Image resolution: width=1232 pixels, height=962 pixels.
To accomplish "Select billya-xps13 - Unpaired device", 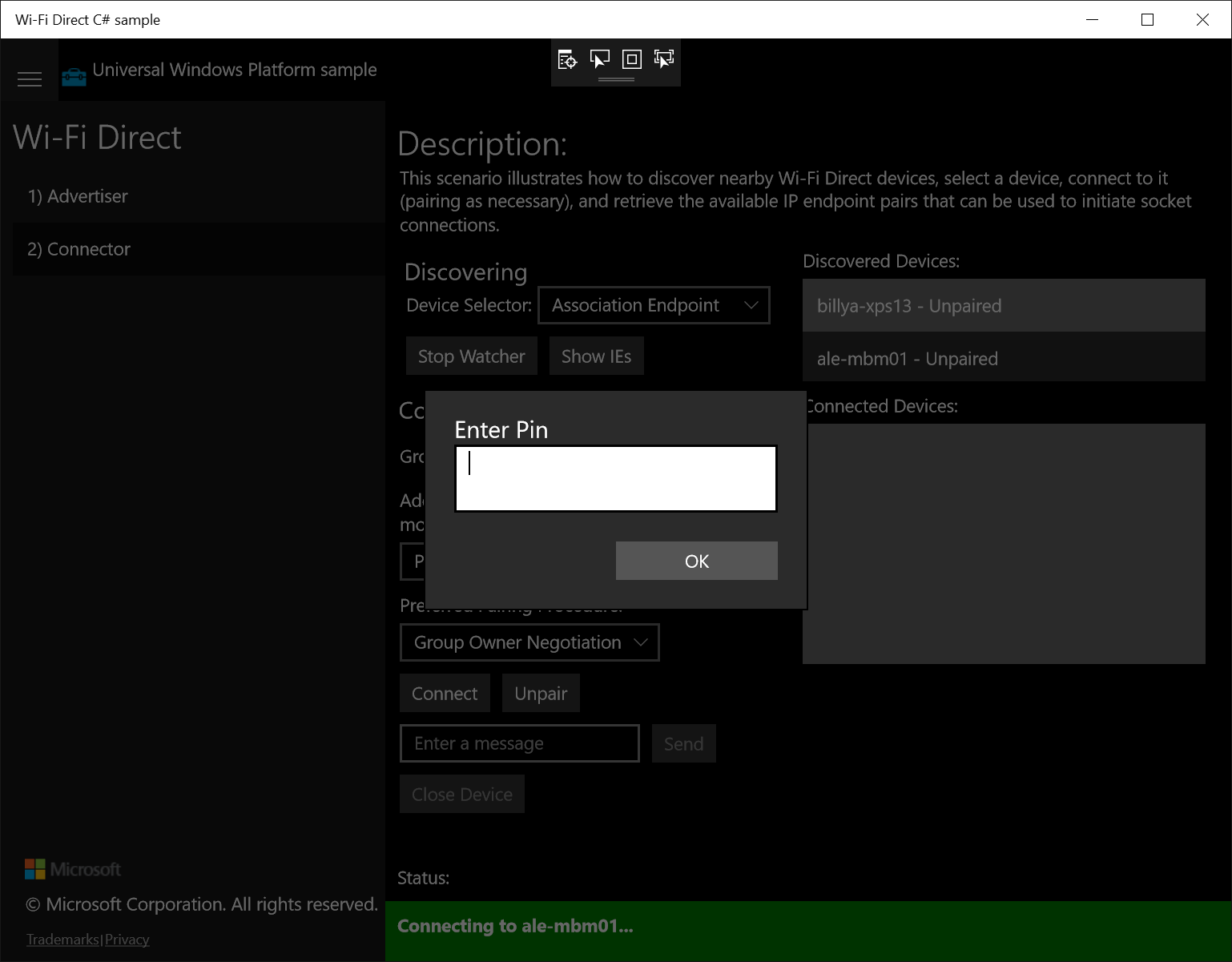I will tap(1004, 305).
